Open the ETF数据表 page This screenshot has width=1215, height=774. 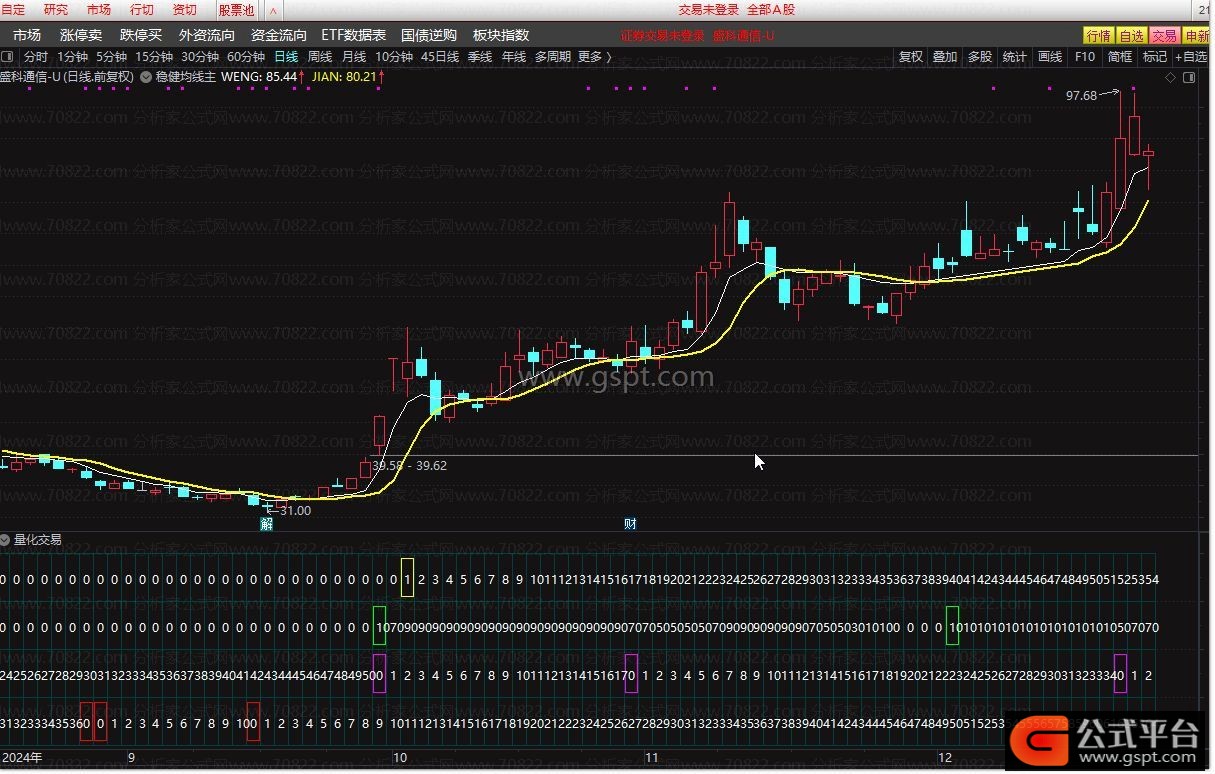(353, 35)
